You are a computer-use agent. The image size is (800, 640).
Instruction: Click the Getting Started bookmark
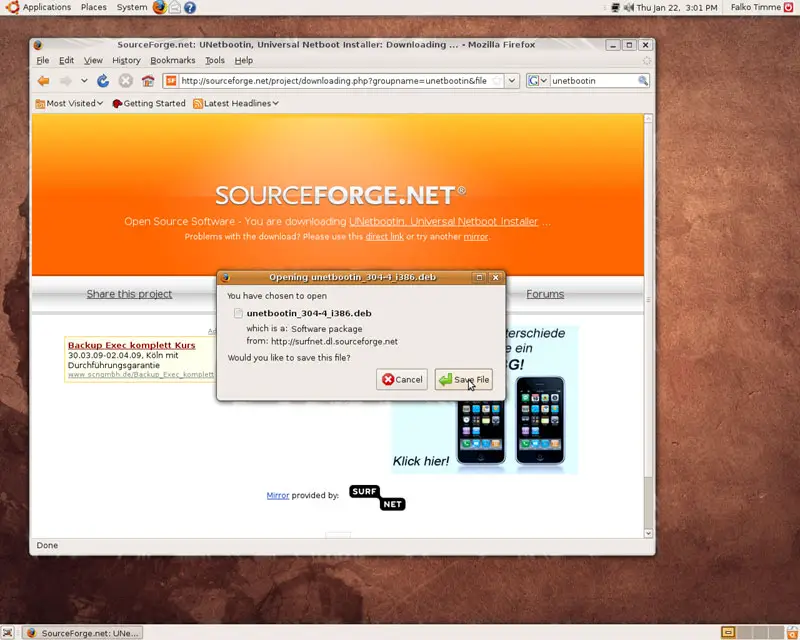pyautogui.click(x=148, y=104)
